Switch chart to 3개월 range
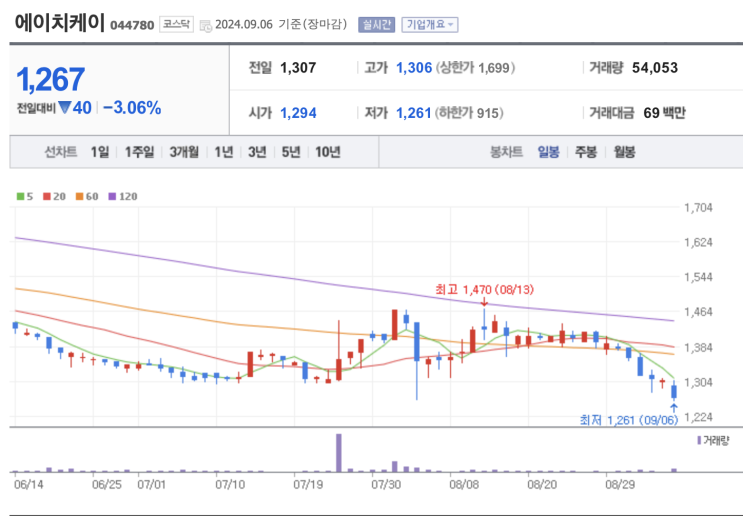This screenshot has height=516, width=743. tap(184, 152)
